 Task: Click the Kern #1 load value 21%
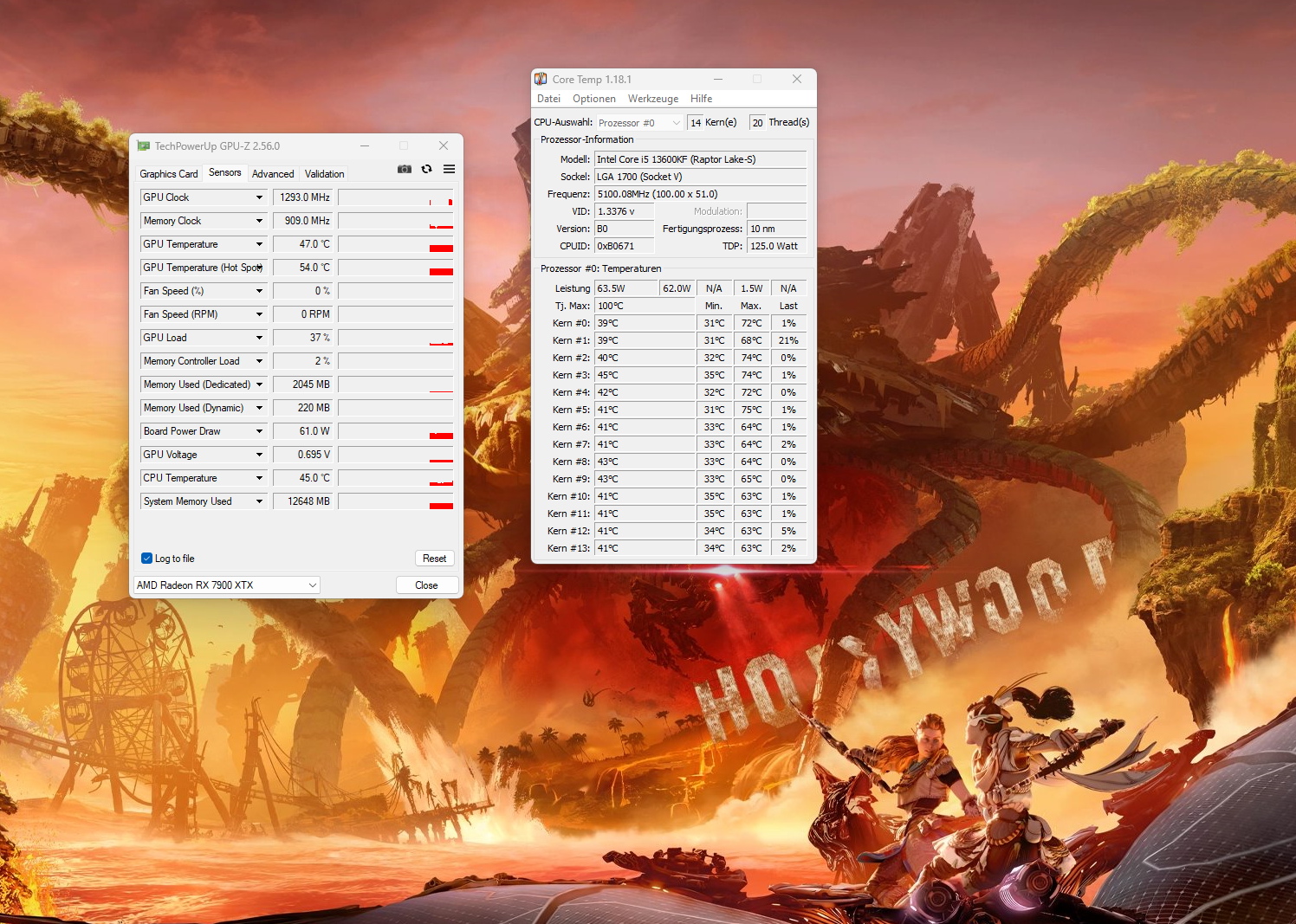[x=788, y=340]
